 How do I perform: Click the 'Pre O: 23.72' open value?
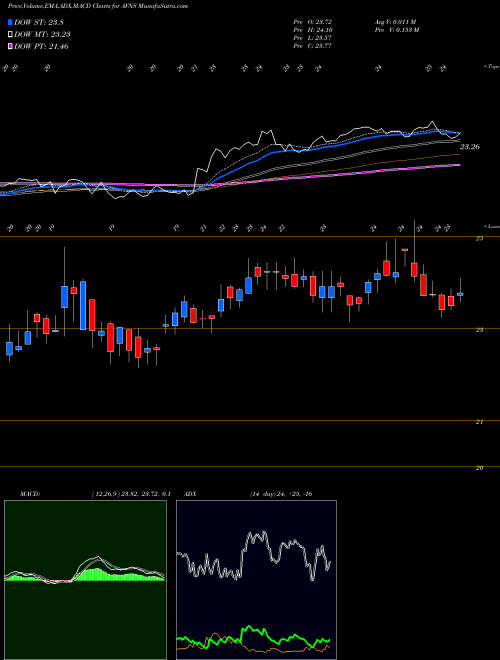[x=313, y=22]
